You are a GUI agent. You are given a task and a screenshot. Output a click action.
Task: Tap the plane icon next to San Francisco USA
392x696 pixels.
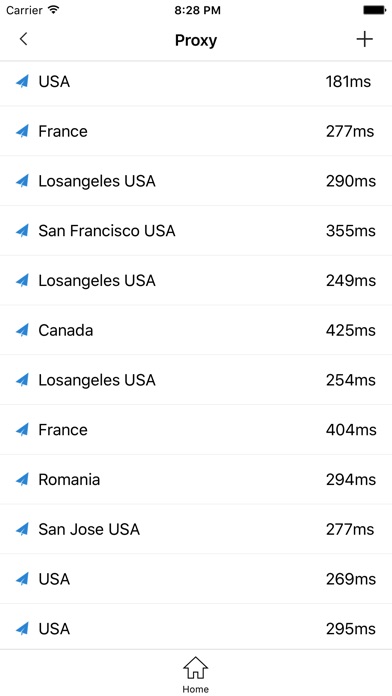tap(23, 230)
